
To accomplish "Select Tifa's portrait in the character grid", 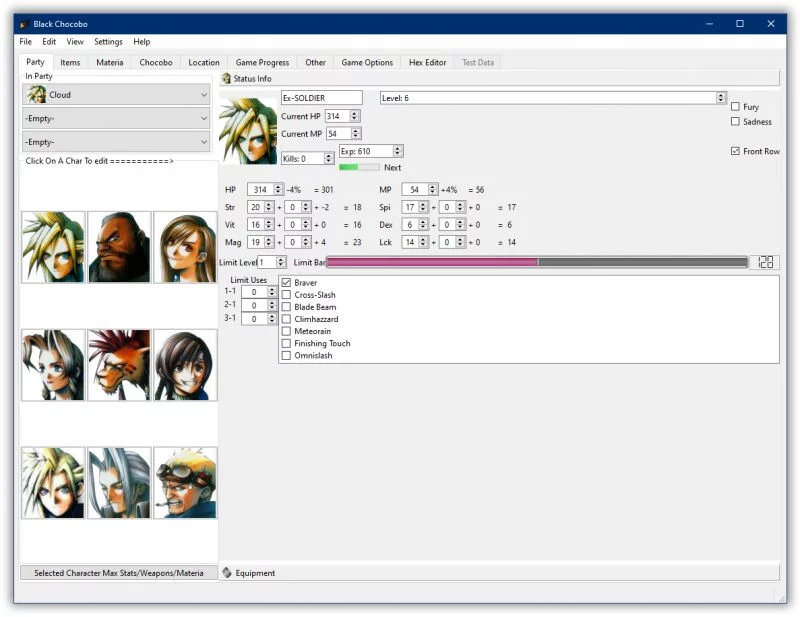I will (185, 247).
